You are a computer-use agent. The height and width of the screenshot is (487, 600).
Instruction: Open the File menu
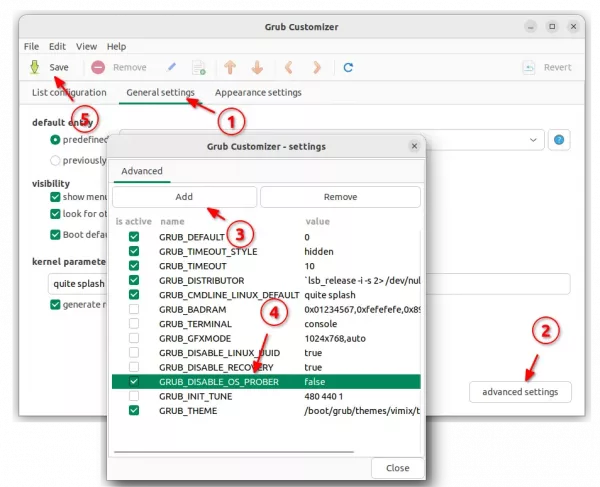point(31,47)
